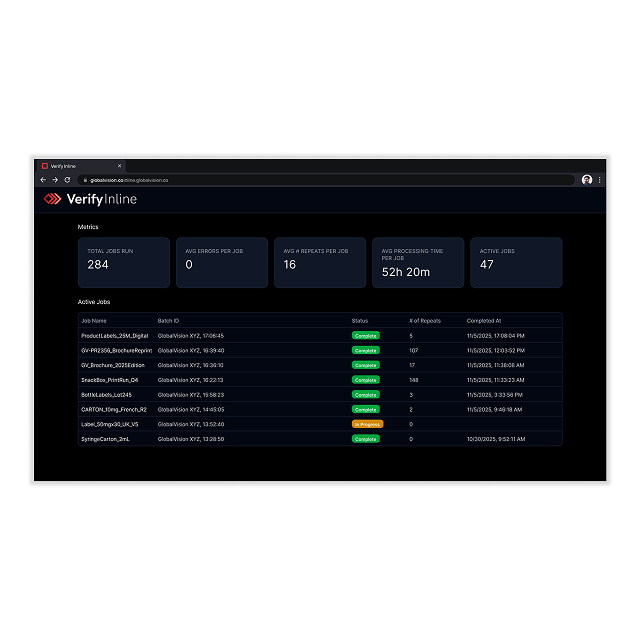Click Complete badge for ProductLabels_25M_Digital

click(366, 336)
